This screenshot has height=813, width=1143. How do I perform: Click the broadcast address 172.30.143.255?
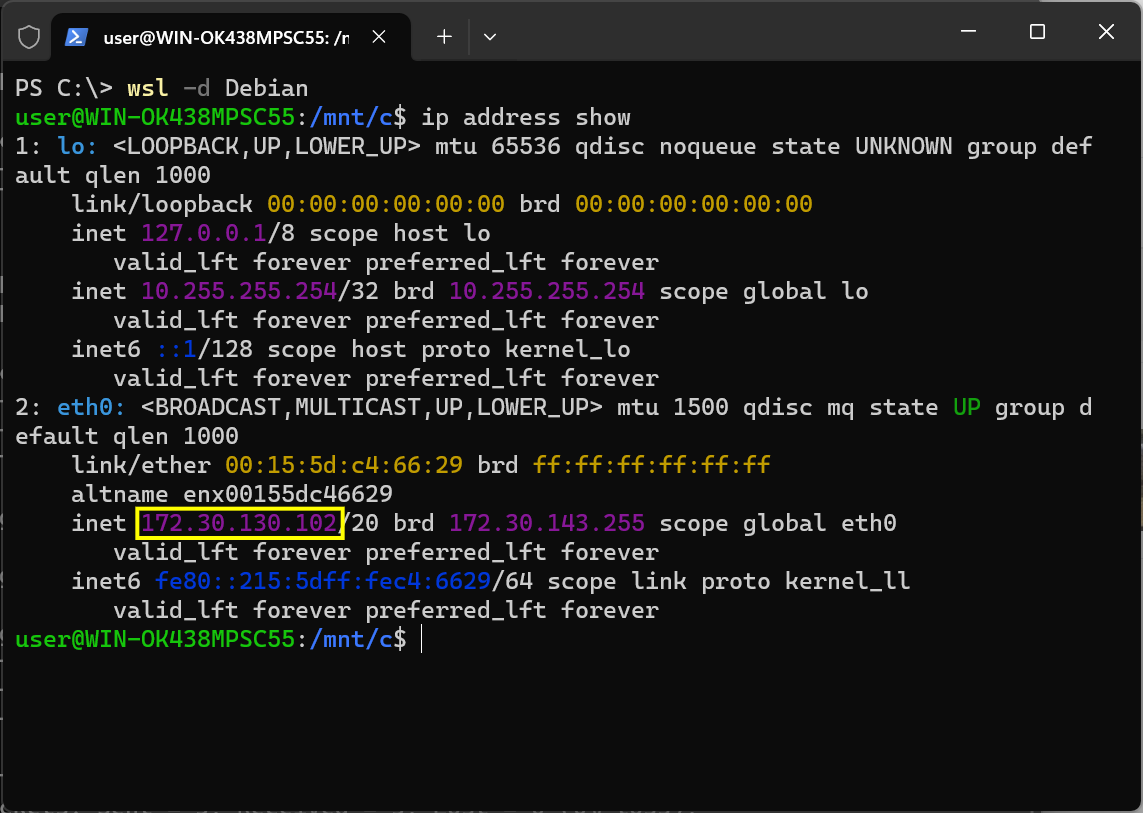[547, 524]
